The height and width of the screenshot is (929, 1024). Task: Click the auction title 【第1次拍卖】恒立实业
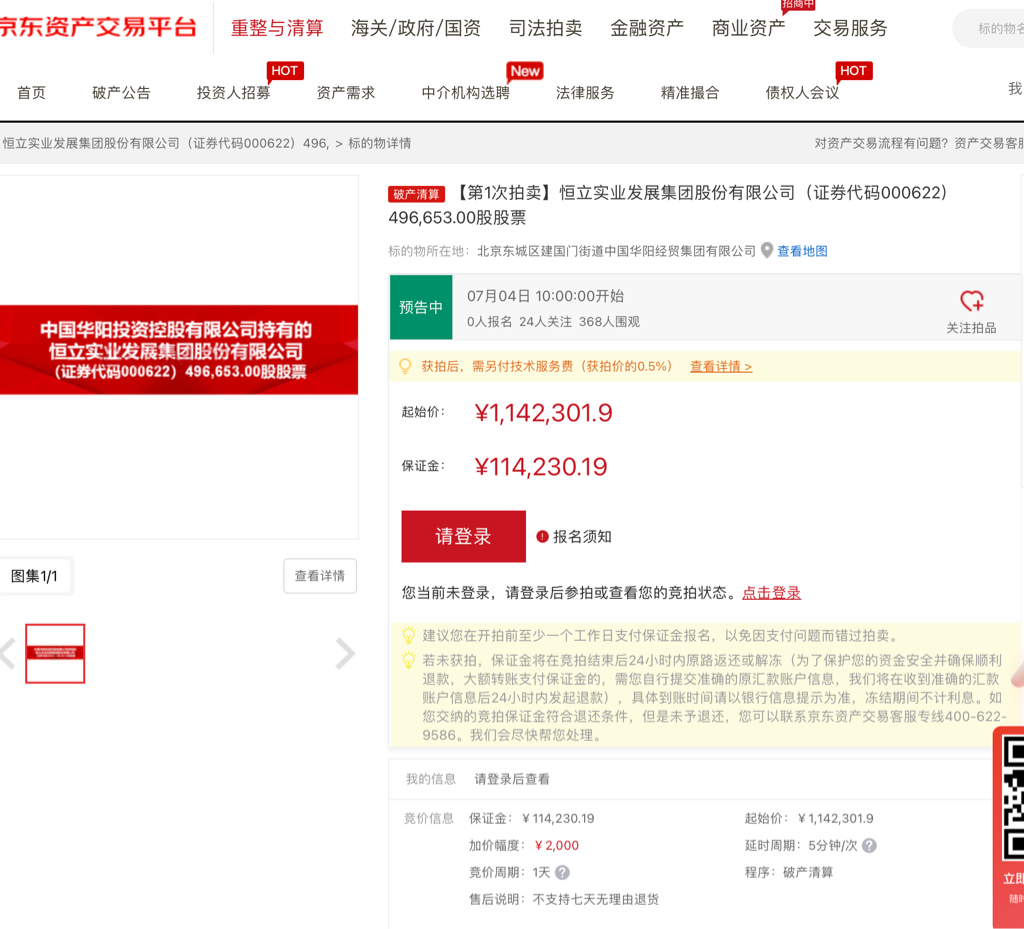[x=667, y=205]
